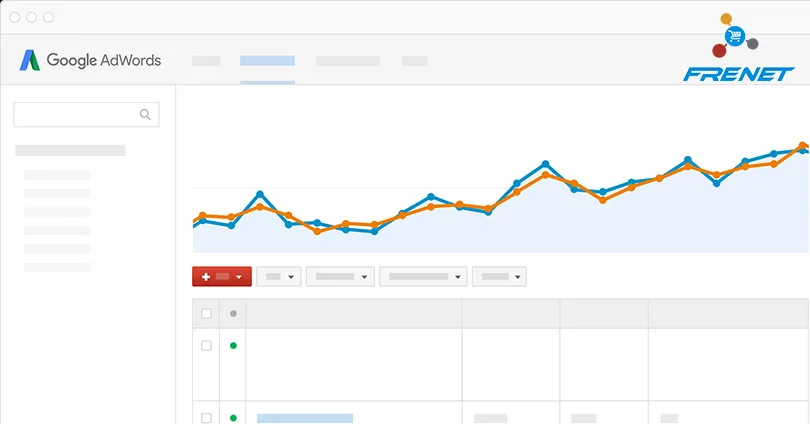Screen dimensions: 810x424
Task: Click the green status dot in first row
Action: pyautogui.click(x=233, y=346)
